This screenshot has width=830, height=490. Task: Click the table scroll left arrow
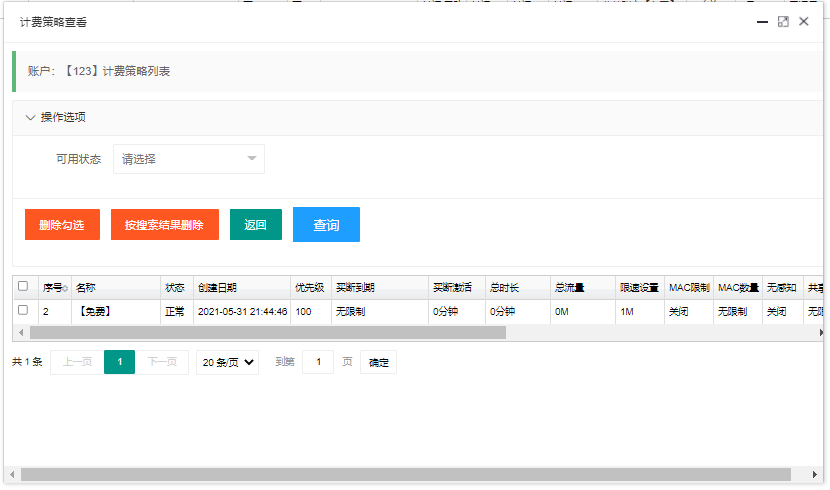click(x=21, y=333)
